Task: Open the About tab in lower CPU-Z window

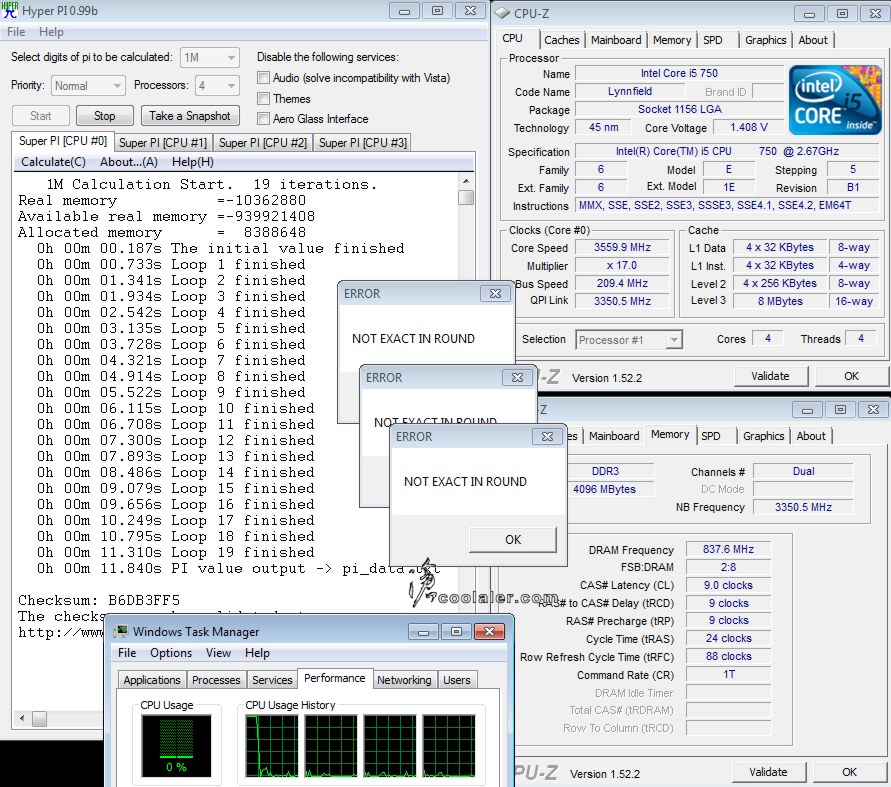Action: tap(811, 436)
